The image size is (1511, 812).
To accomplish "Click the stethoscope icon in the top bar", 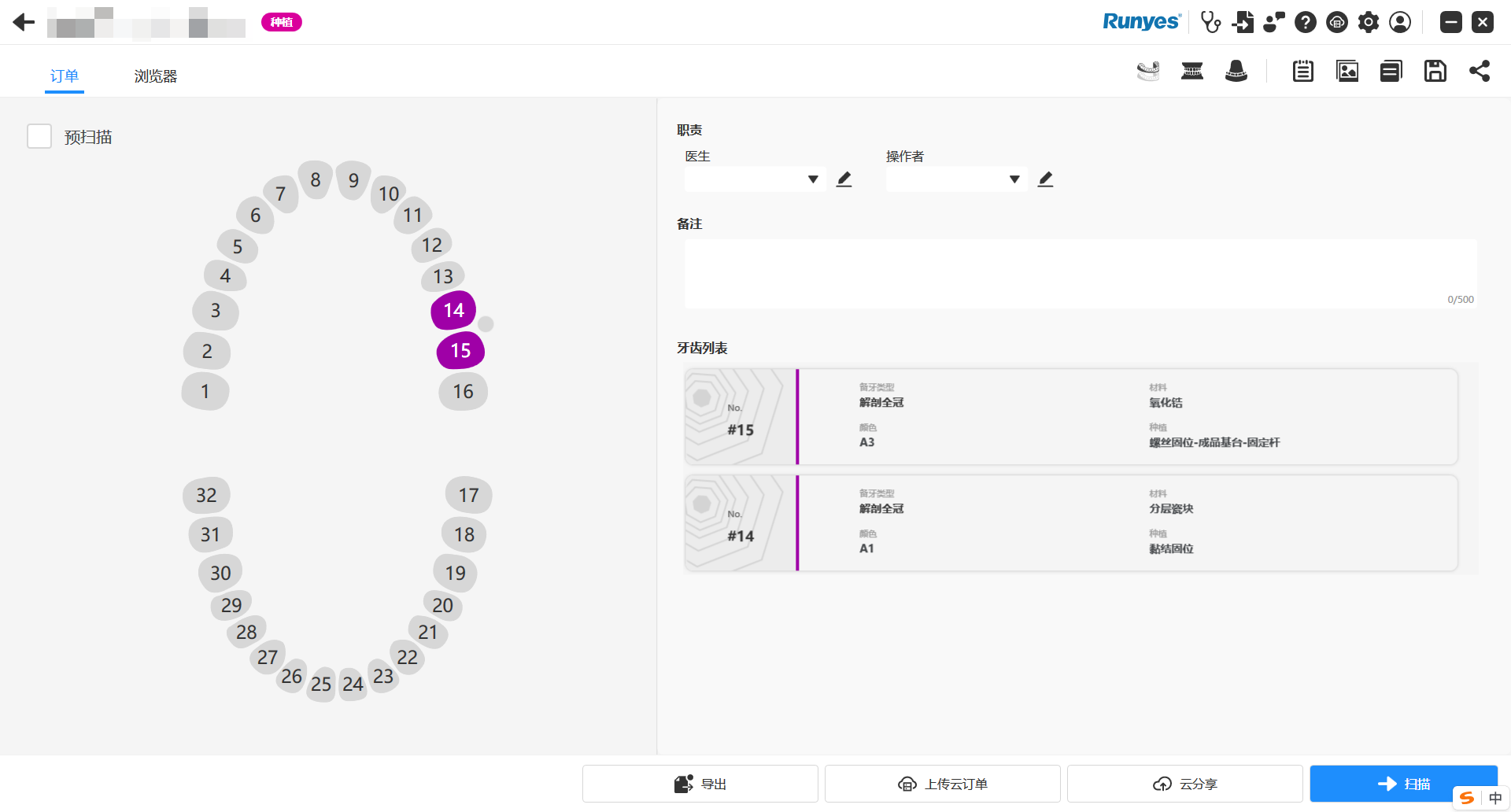I will tap(1210, 22).
